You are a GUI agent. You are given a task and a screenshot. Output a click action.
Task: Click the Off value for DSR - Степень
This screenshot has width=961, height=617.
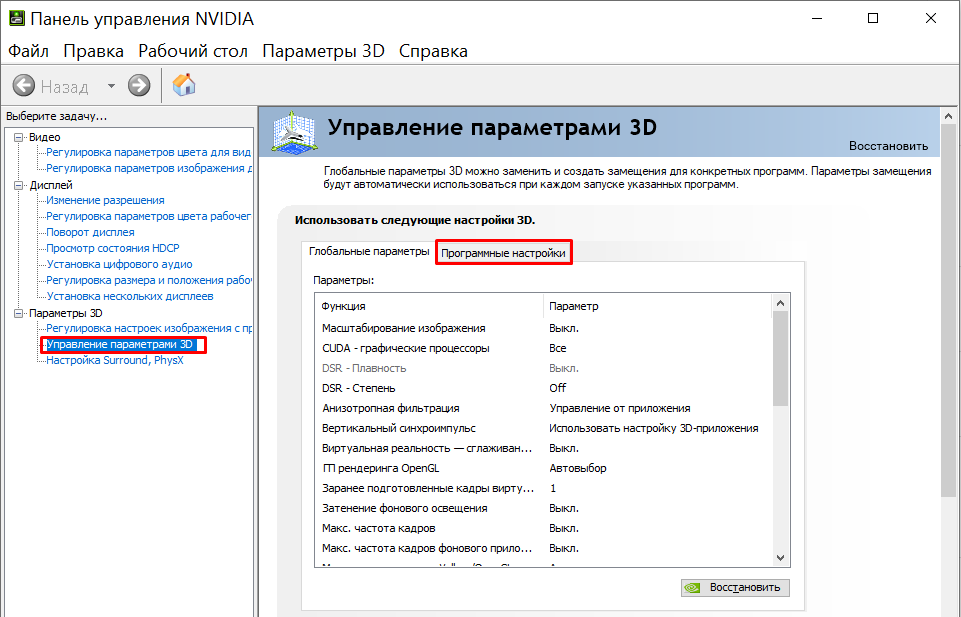click(x=558, y=388)
